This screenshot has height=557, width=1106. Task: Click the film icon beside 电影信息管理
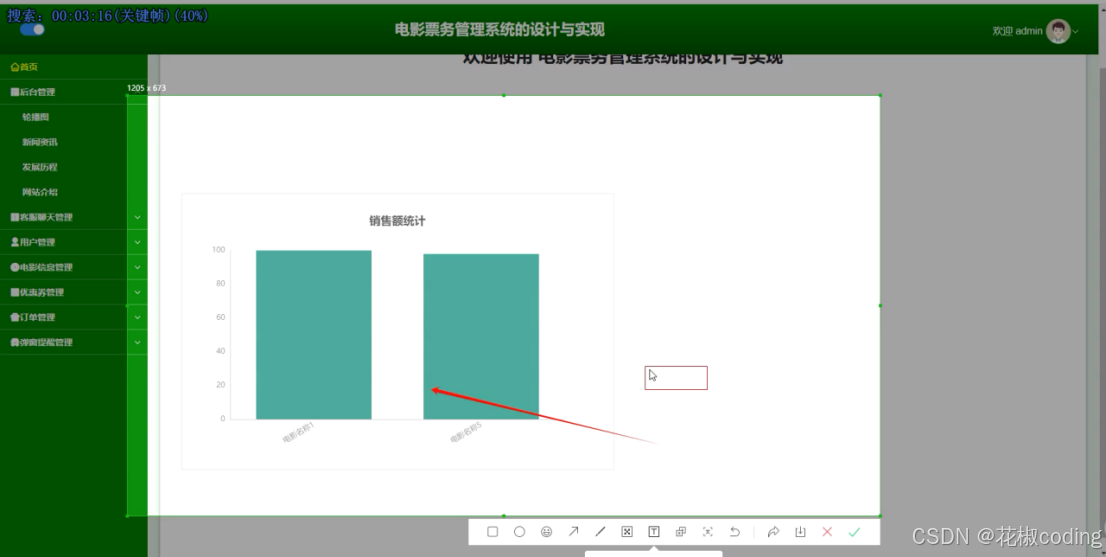pyautogui.click(x=15, y=267)
